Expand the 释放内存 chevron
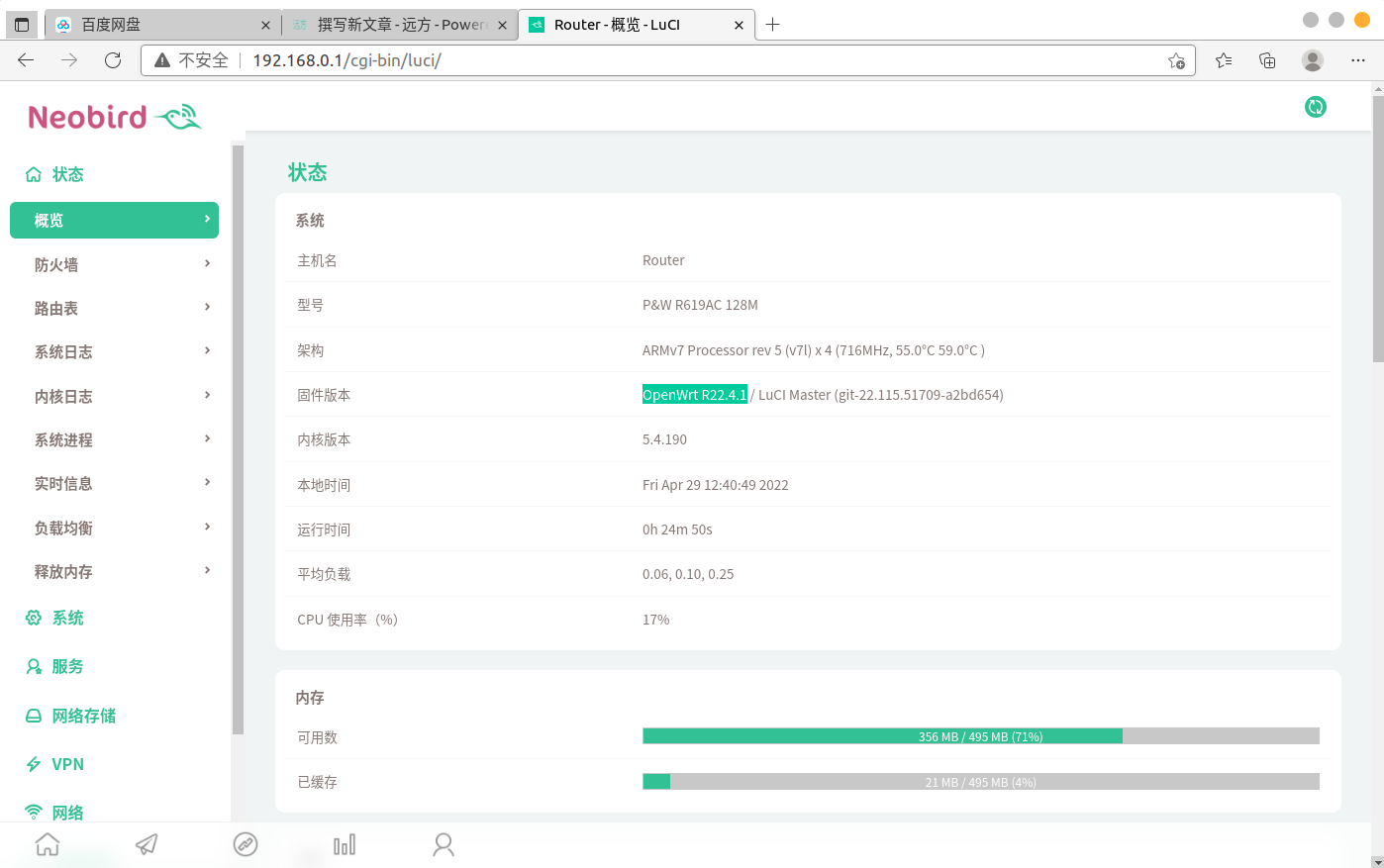Viewport: 1384px width, 868px height. tap(207, 570)
